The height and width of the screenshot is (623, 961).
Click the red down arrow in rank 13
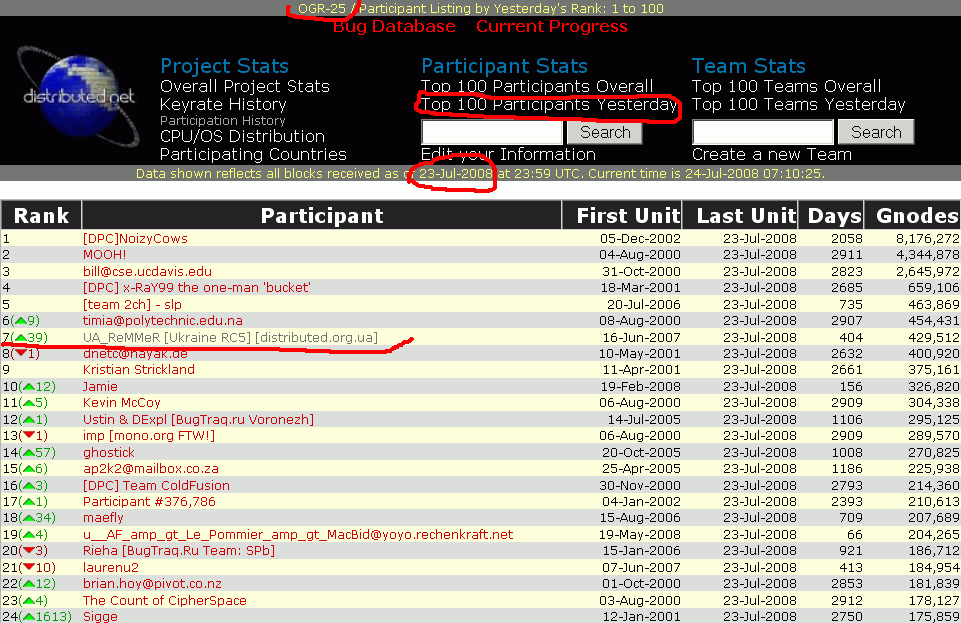(x=29, y=435)
